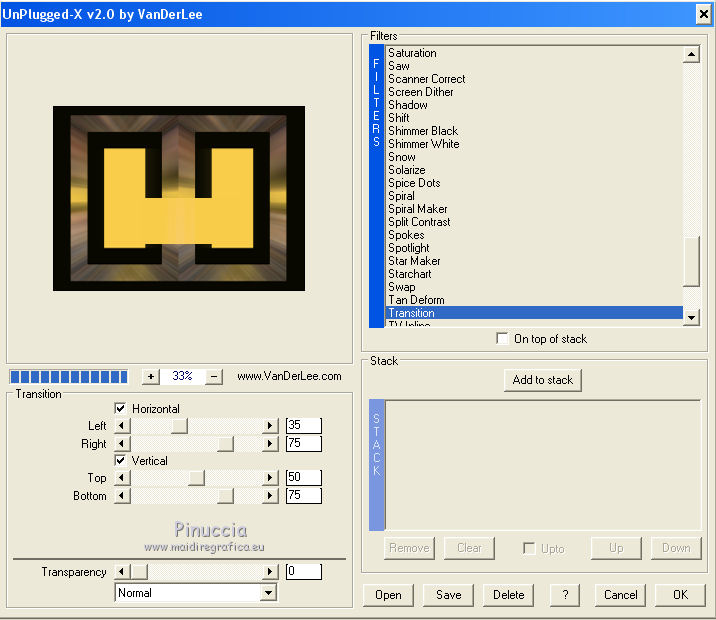Click the zoom in plus button
716x620 pixels.
point(151,377)
